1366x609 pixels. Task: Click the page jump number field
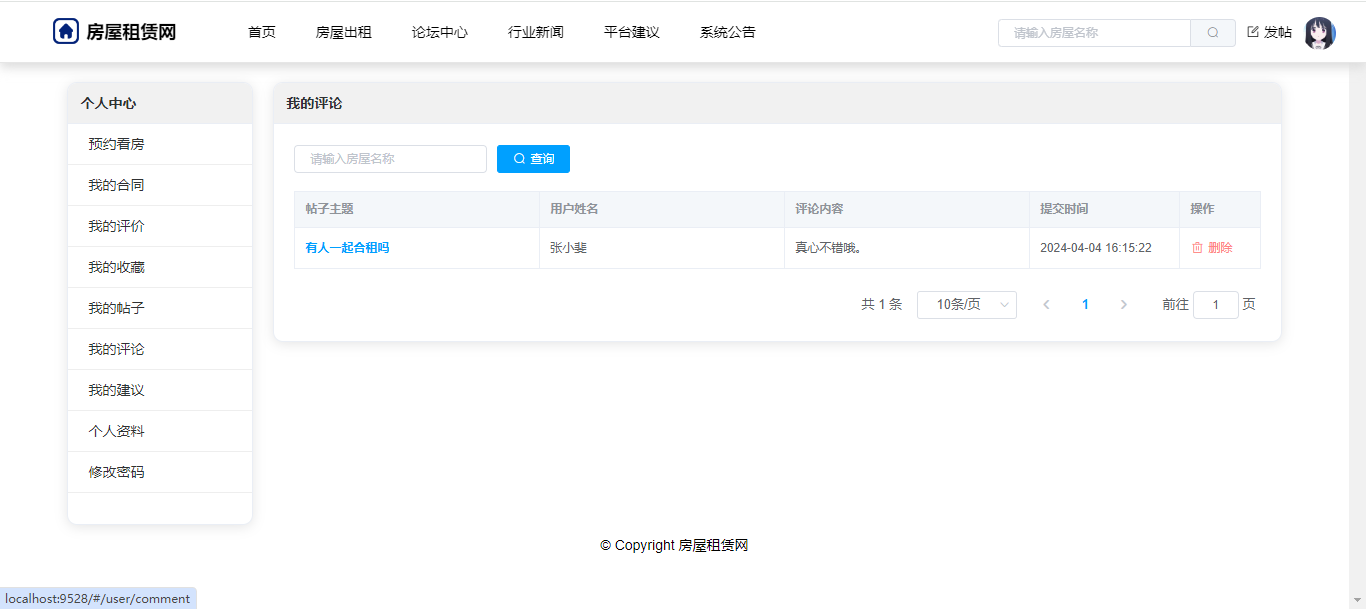pyautogui.click(x=1215, y=305)
